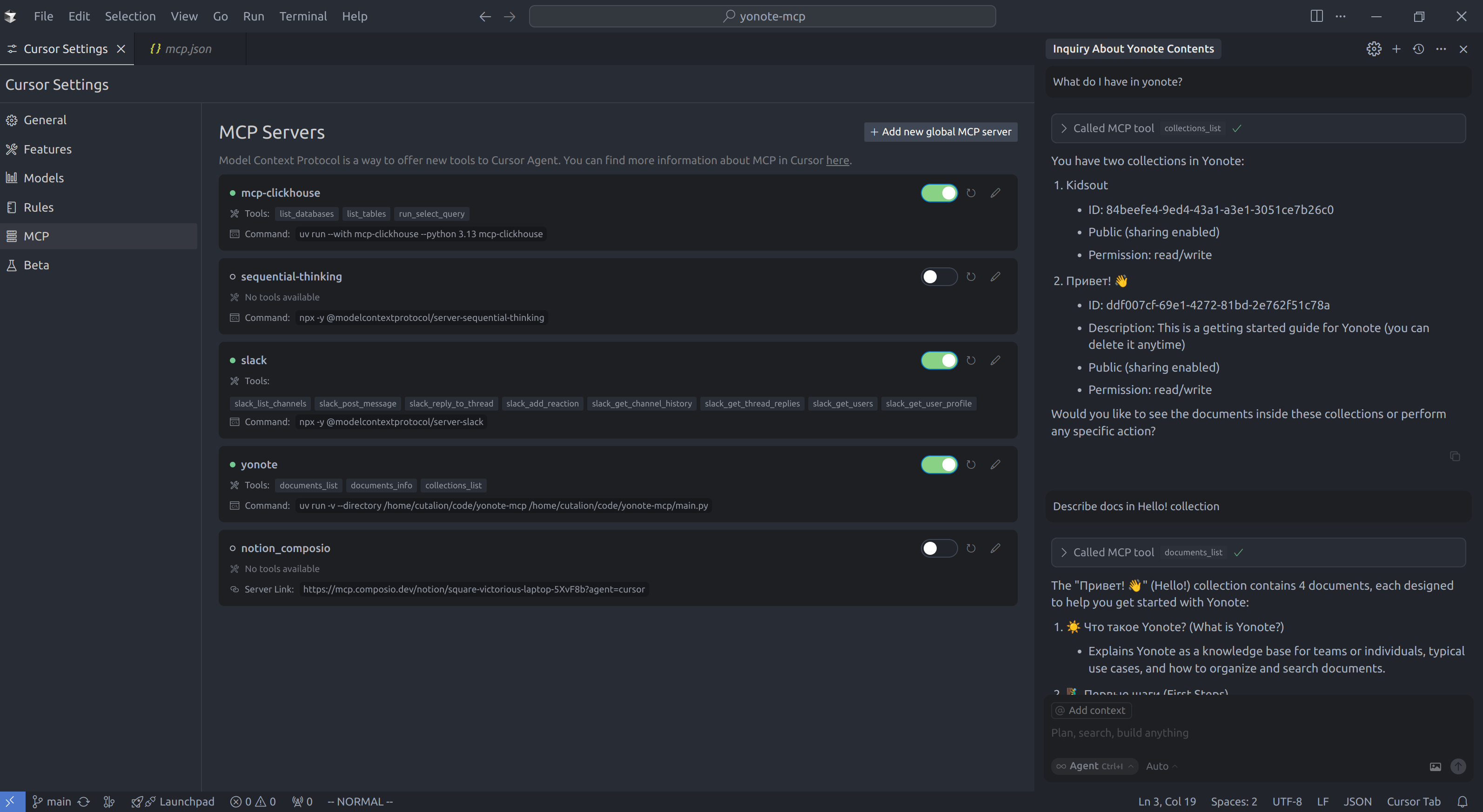1483x812 pixels.
Task: Expand the documents_list MCP tool call
Action: [1064, 552]
